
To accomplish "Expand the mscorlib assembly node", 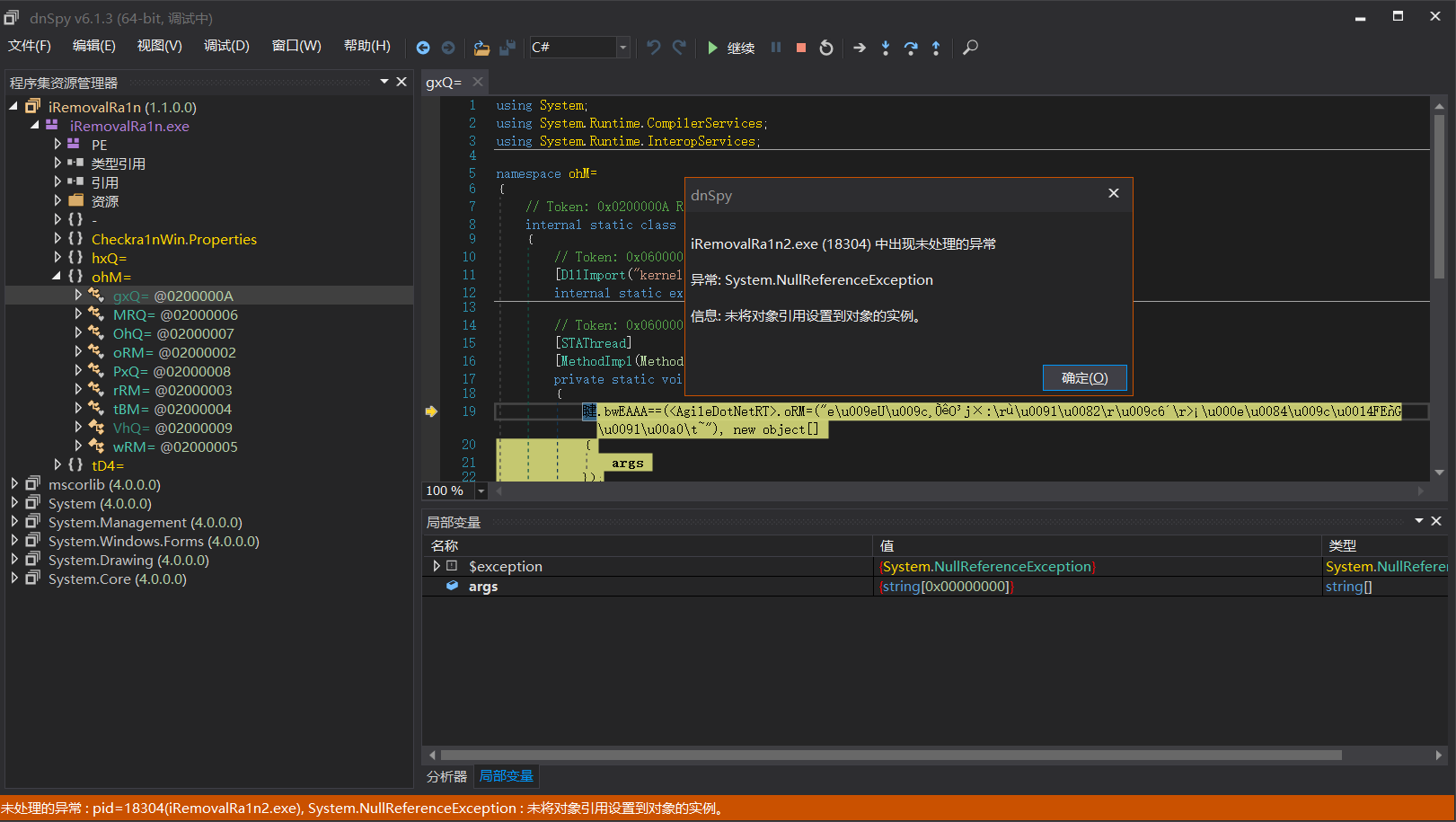I will click(x=14, y=484).
